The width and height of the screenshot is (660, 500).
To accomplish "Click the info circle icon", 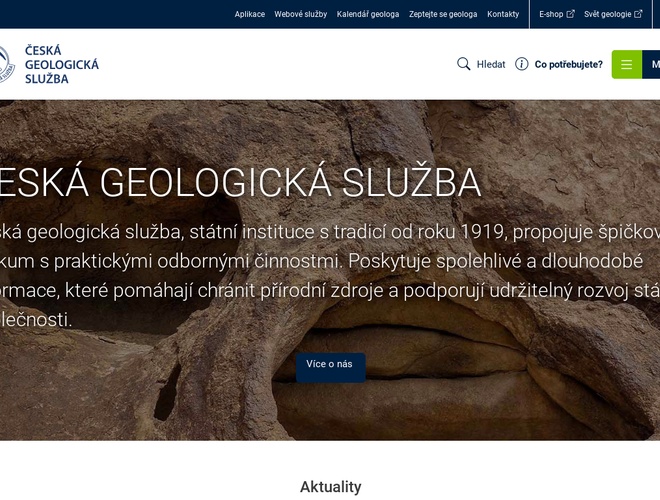I will [x=521, y=64].
